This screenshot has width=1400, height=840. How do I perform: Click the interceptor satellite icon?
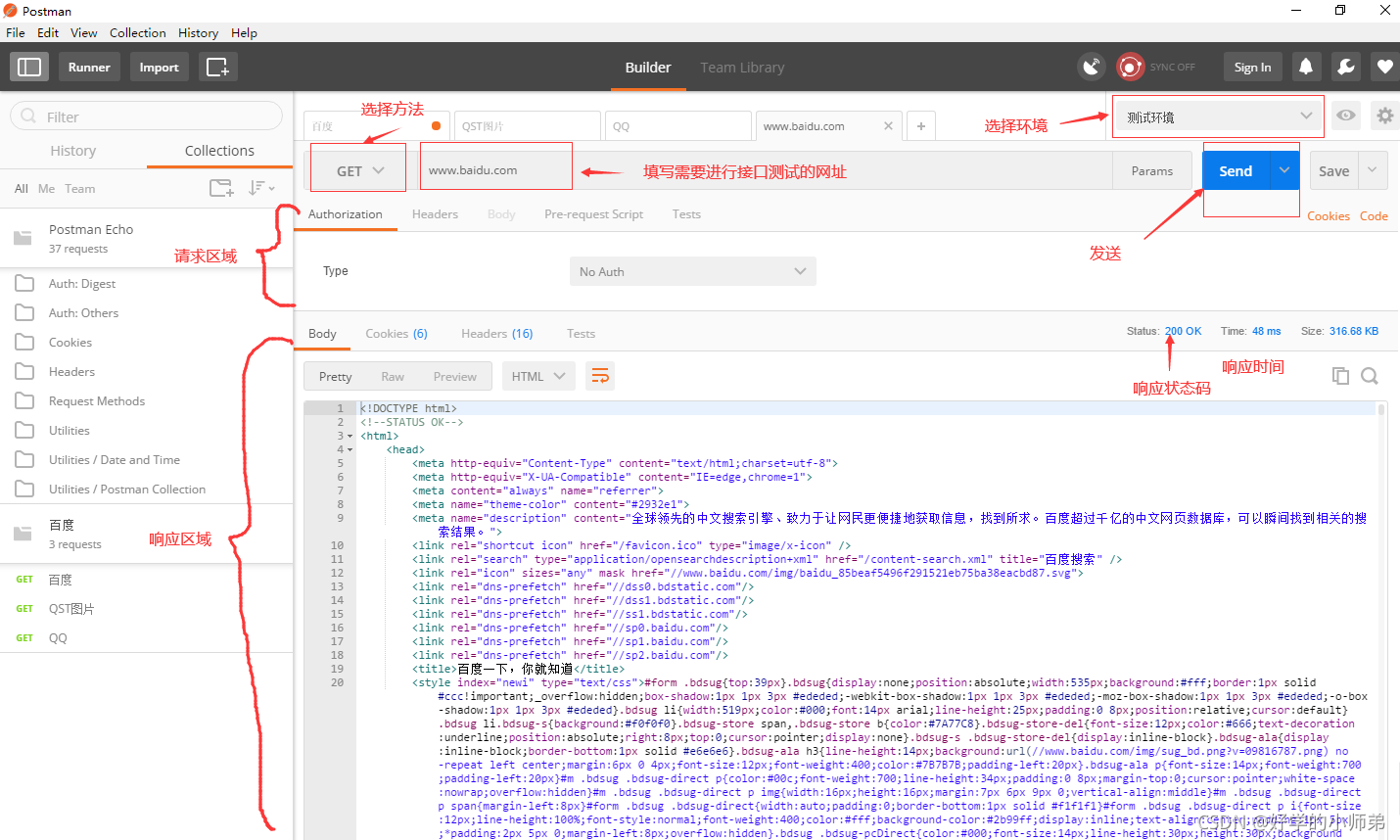[1091, 67]
